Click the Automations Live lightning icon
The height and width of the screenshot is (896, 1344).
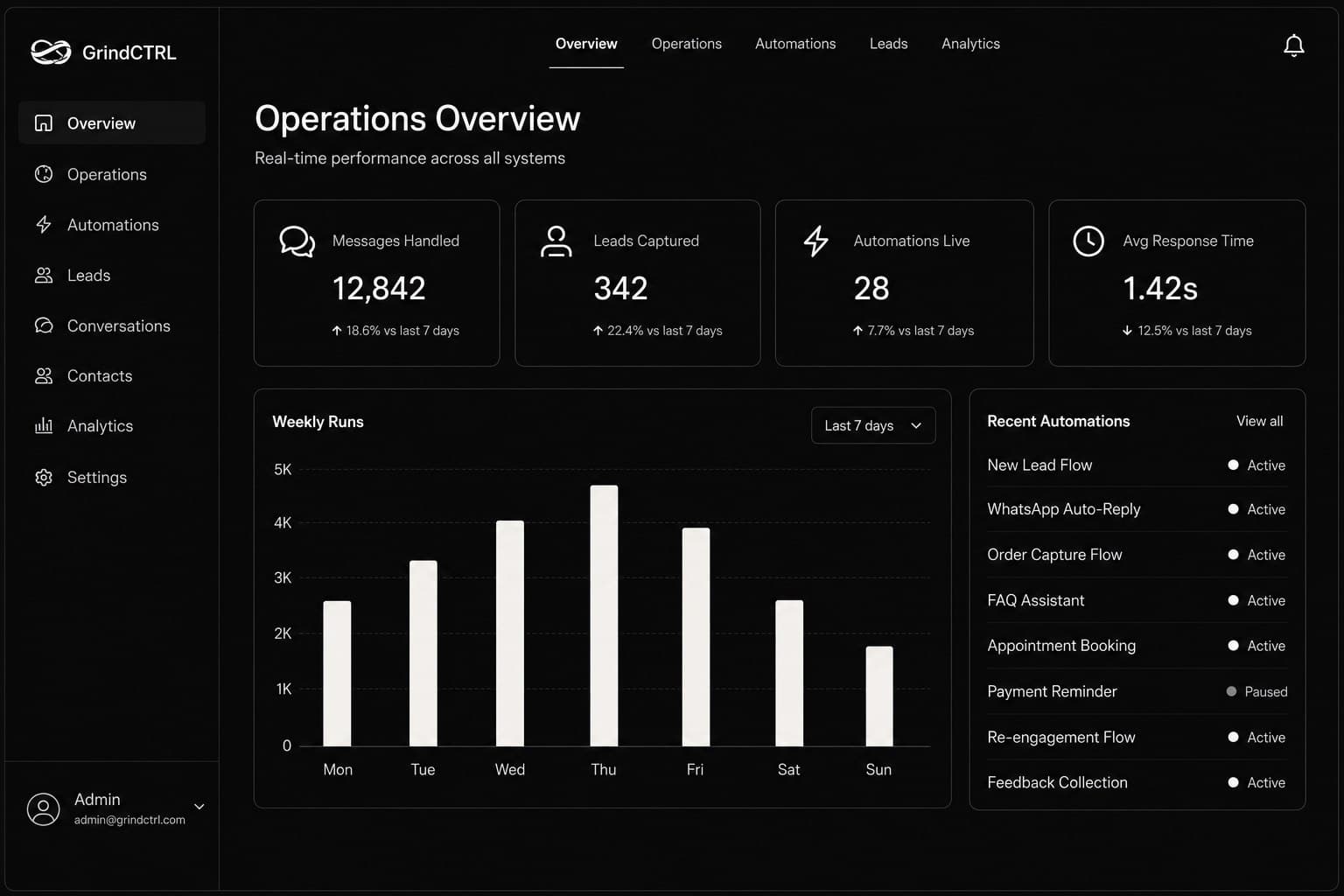click(x=816, y=241)
